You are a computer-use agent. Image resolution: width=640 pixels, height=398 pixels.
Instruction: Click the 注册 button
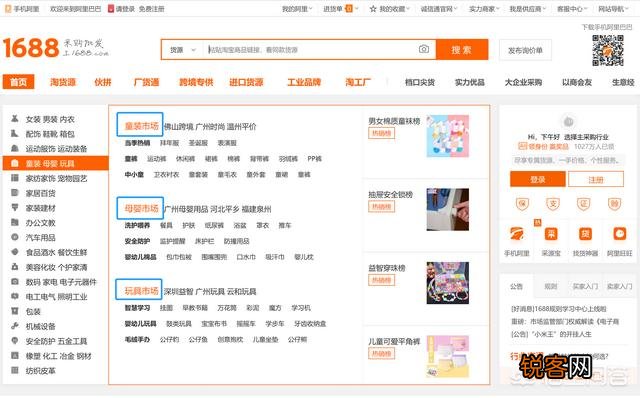pyautogui.click(x=596, y=179)
